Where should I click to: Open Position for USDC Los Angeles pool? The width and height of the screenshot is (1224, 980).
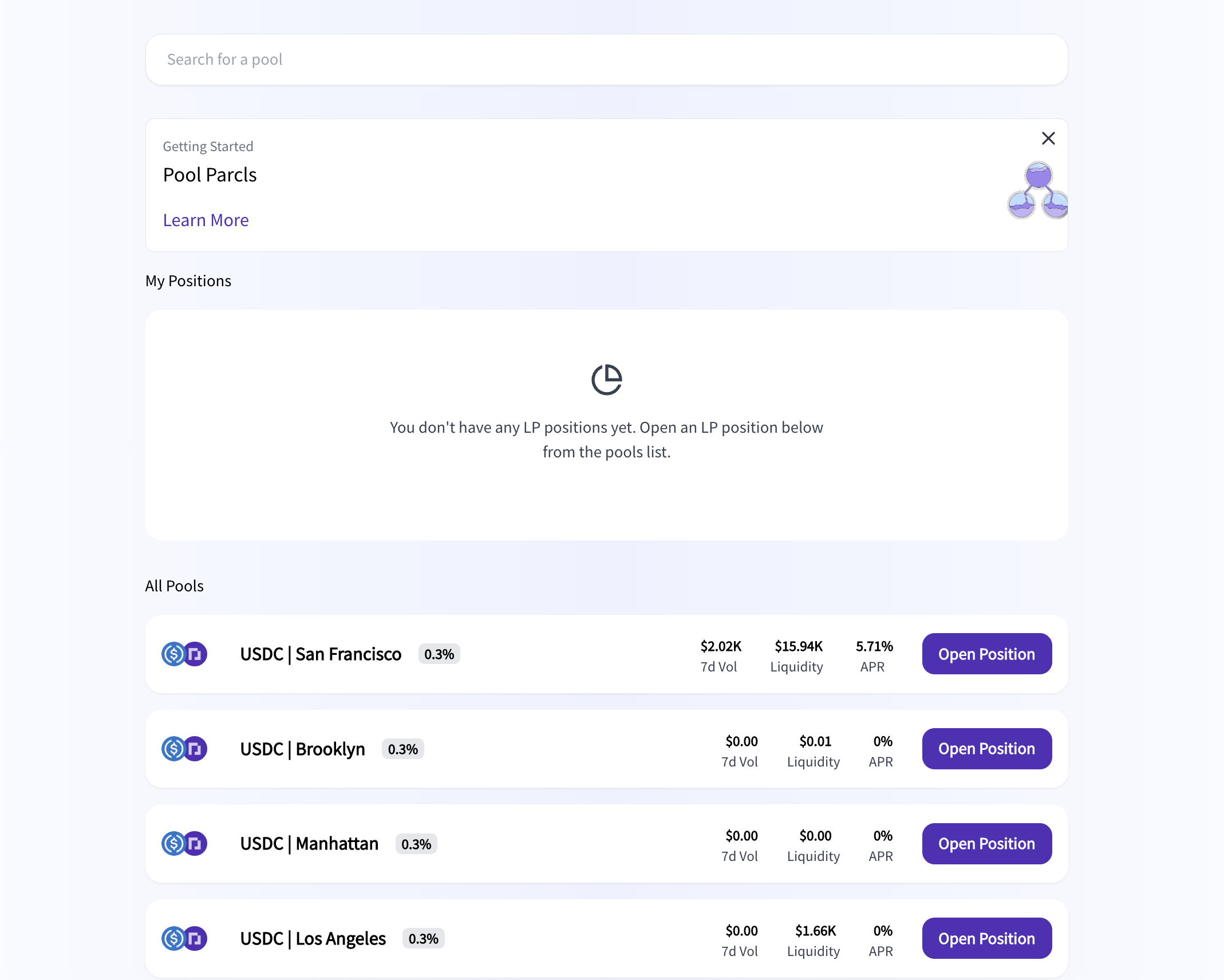pos(986,938)
